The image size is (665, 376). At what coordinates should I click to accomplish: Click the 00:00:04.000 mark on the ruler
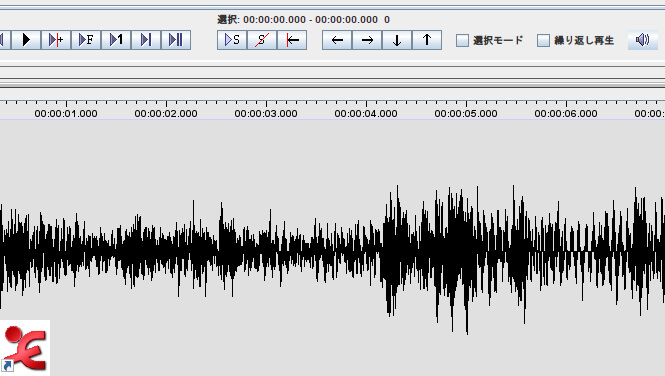[366, 114]
